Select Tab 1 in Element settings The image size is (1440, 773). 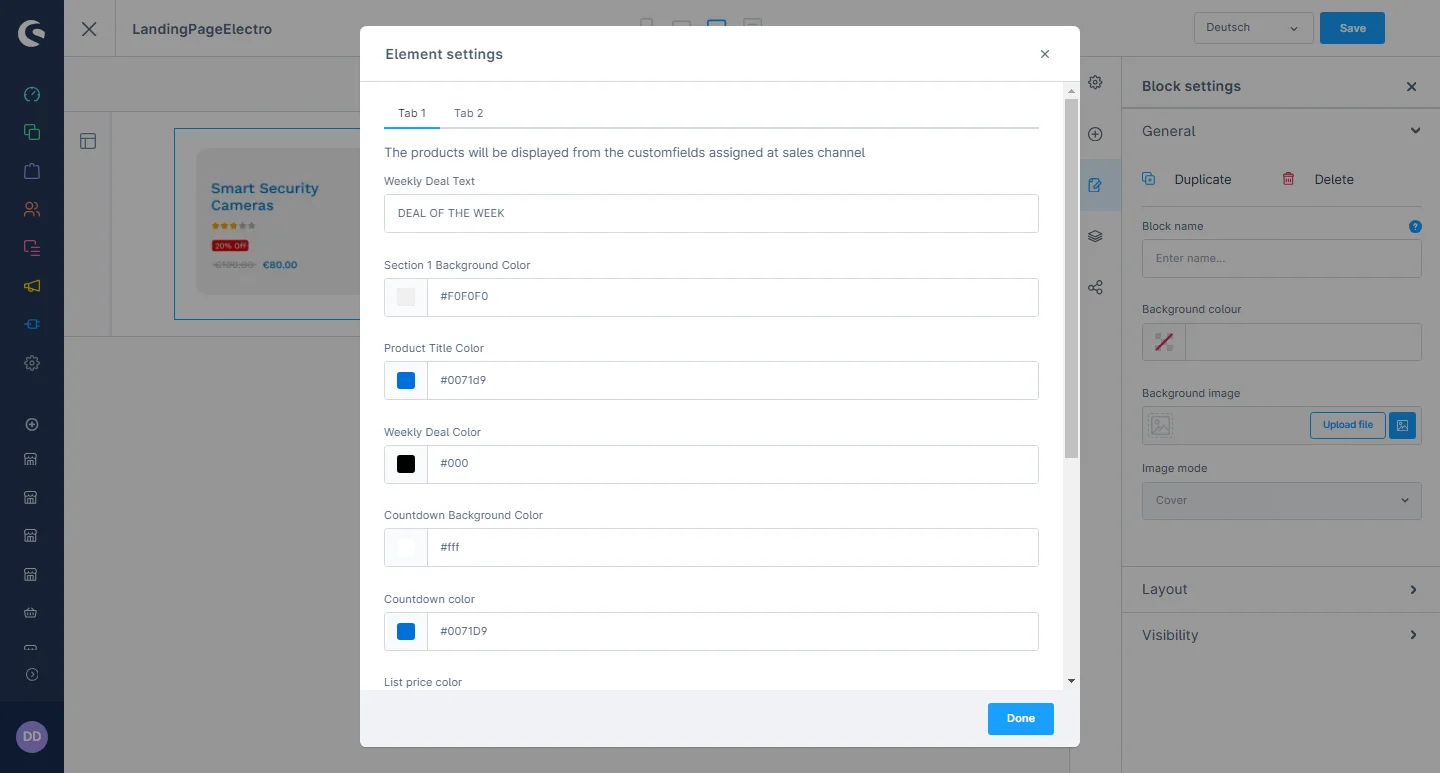(412, 113)
